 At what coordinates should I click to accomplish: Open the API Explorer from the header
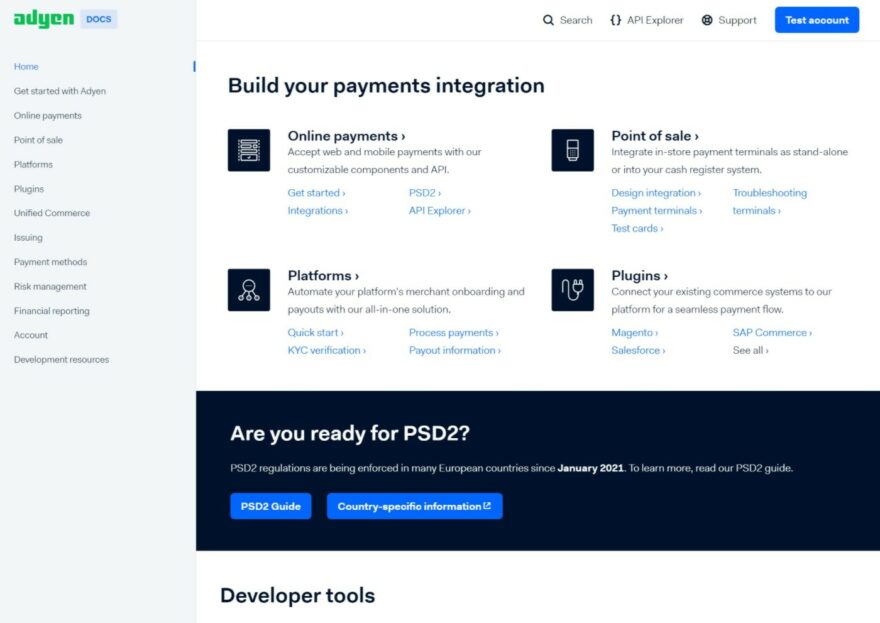(646, 19)
